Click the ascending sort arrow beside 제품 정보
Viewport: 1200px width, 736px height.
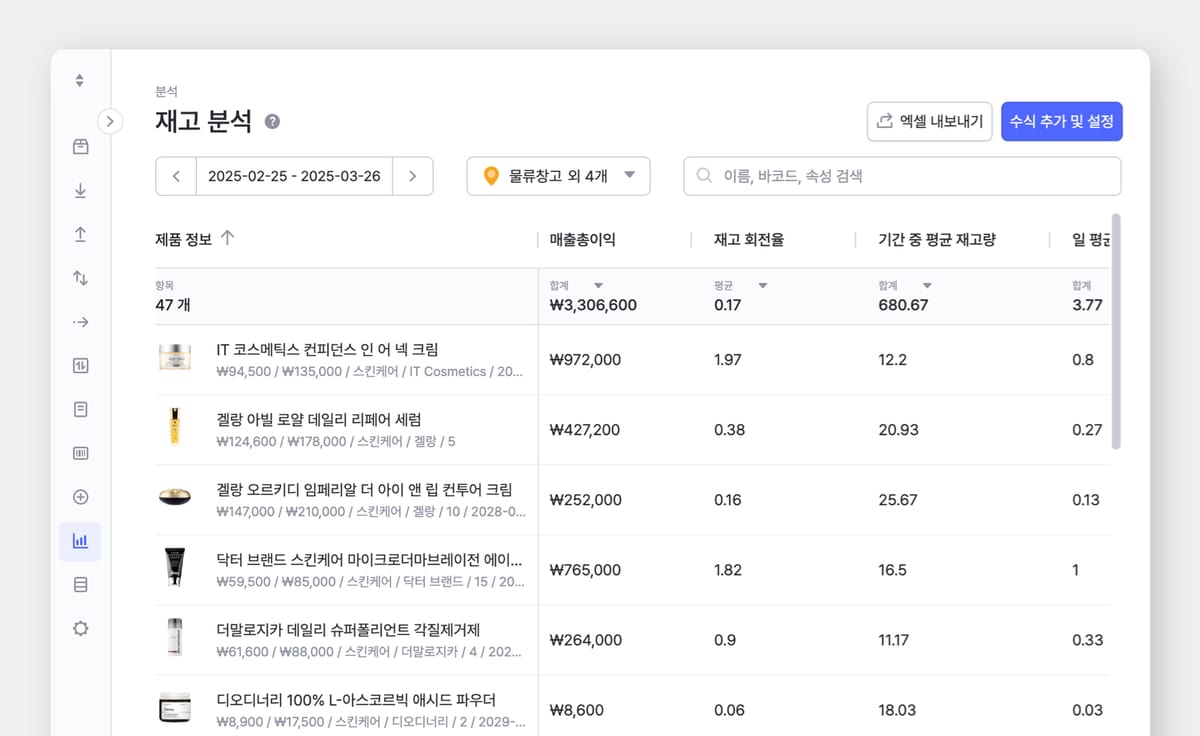[x=227, y=238]
